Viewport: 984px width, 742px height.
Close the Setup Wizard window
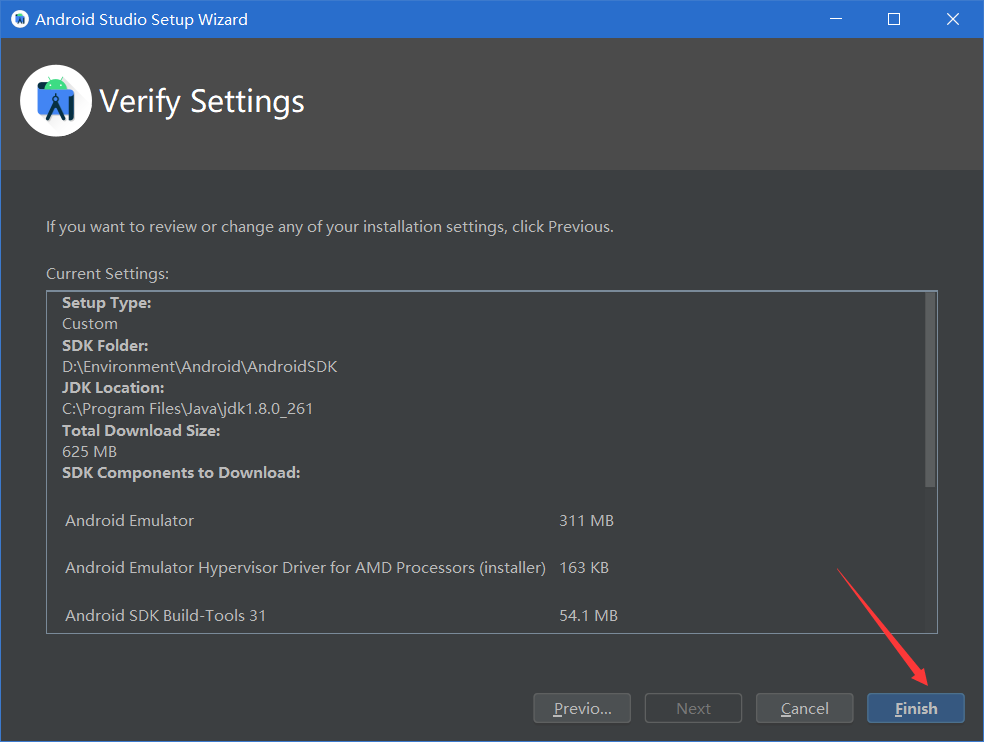[x=953, y=19]
